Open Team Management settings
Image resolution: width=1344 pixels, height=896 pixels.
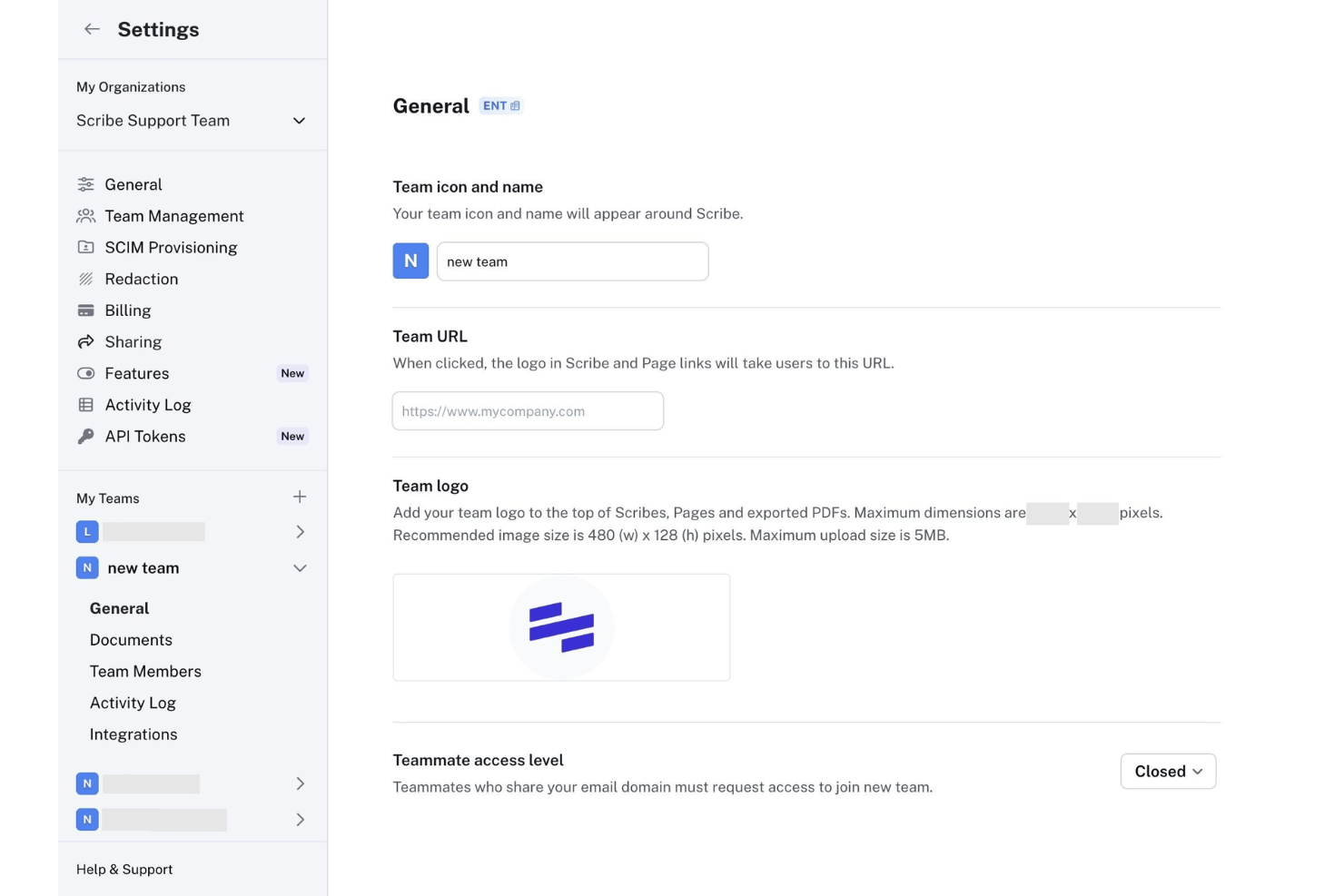tap(174, 216)
